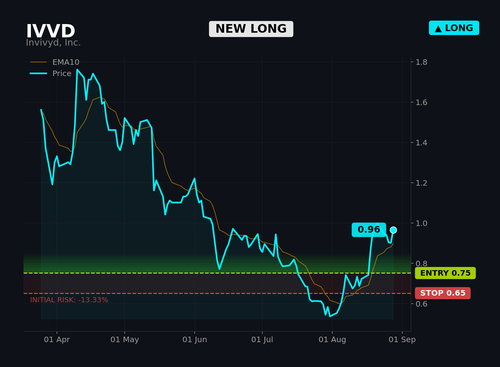Click the ENTRY 0.75 label

coord(445,273)
